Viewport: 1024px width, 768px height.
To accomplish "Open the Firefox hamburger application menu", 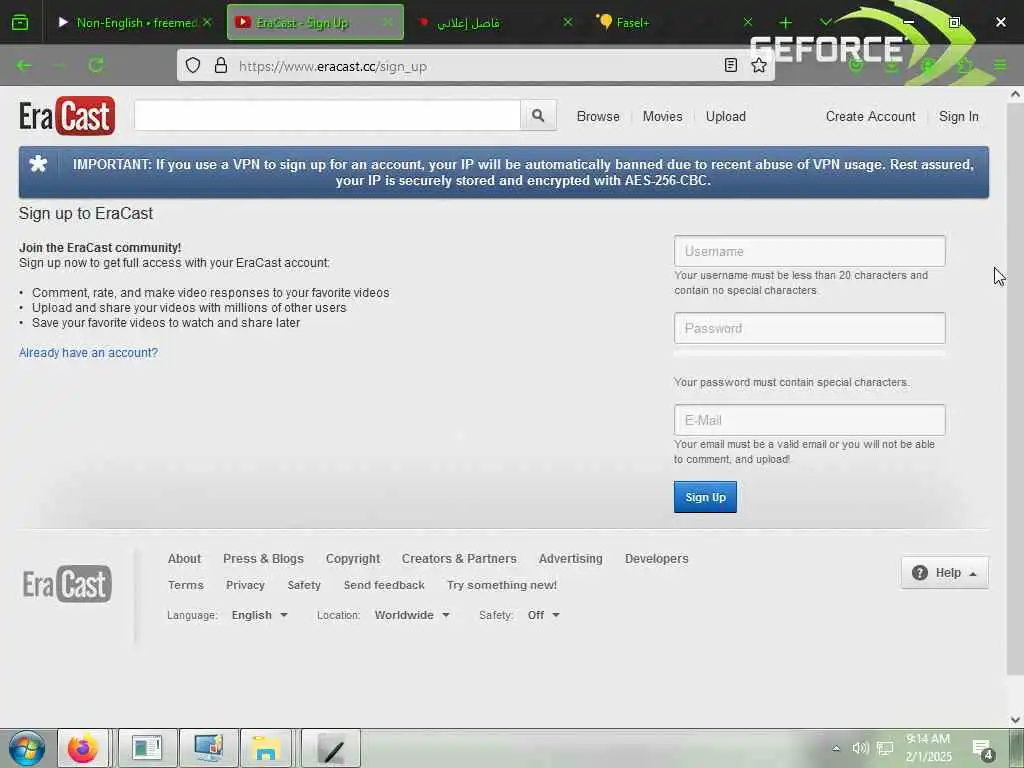I will (1000, 65).
